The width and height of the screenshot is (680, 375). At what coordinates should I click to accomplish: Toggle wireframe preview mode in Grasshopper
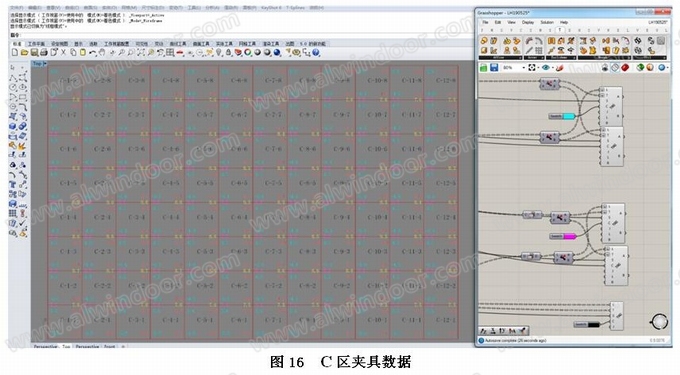[x=615, y=67]
